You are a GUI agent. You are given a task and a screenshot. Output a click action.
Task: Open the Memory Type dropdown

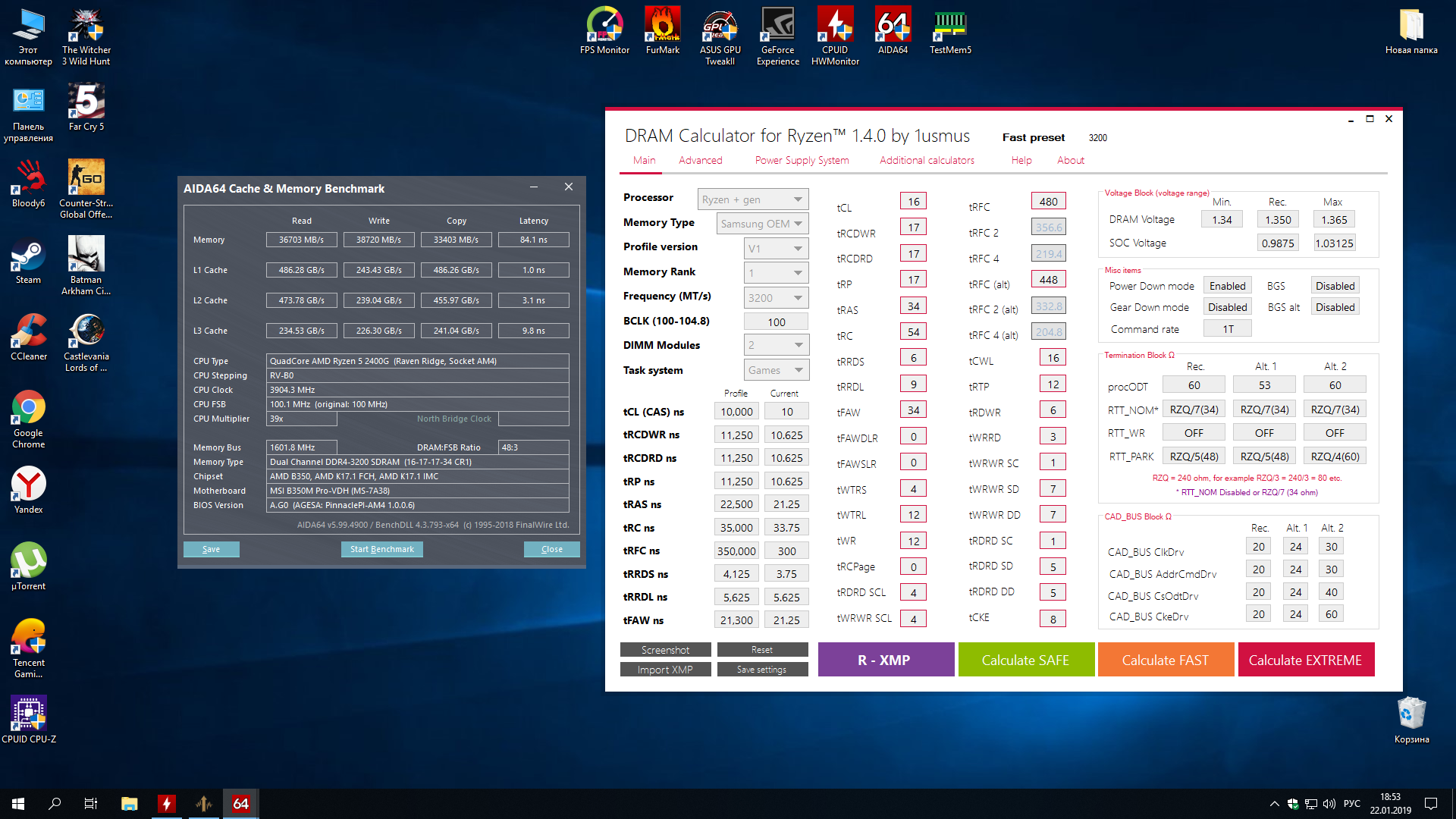coord(762,224)
